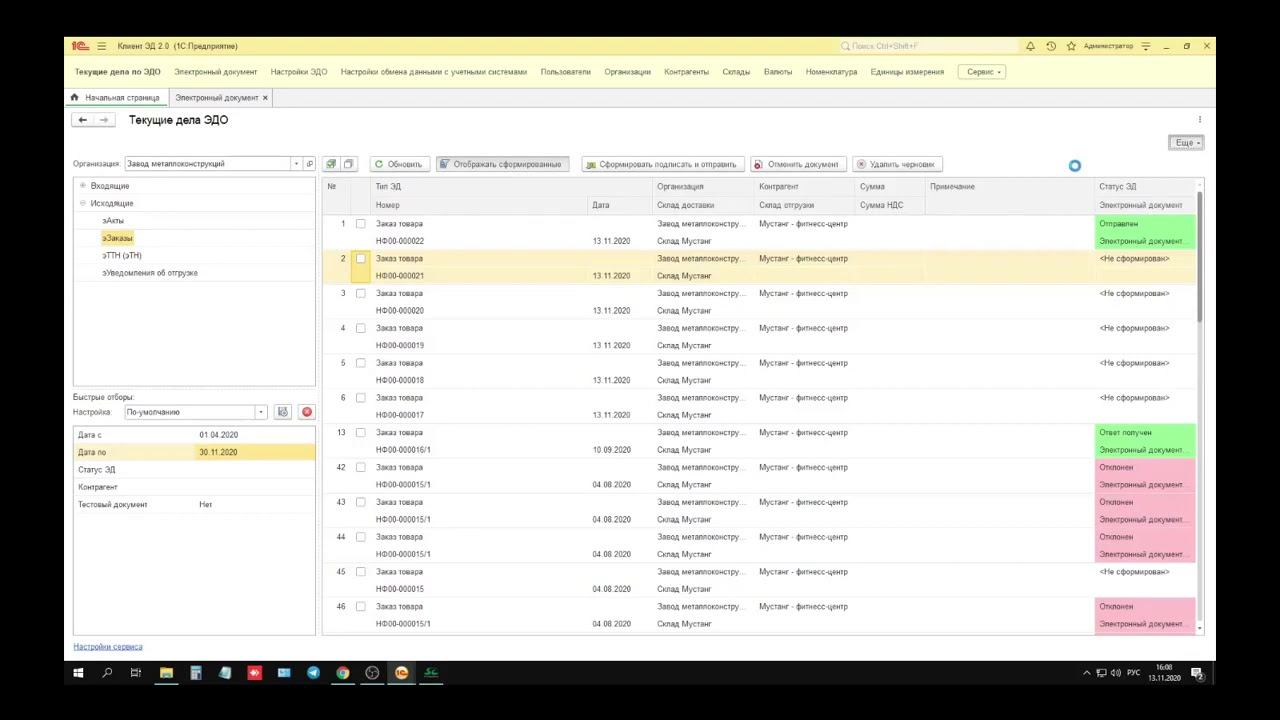Tick checkbox in row number 45
Viewport: 1280px width, 720px height.
(361, 572)
